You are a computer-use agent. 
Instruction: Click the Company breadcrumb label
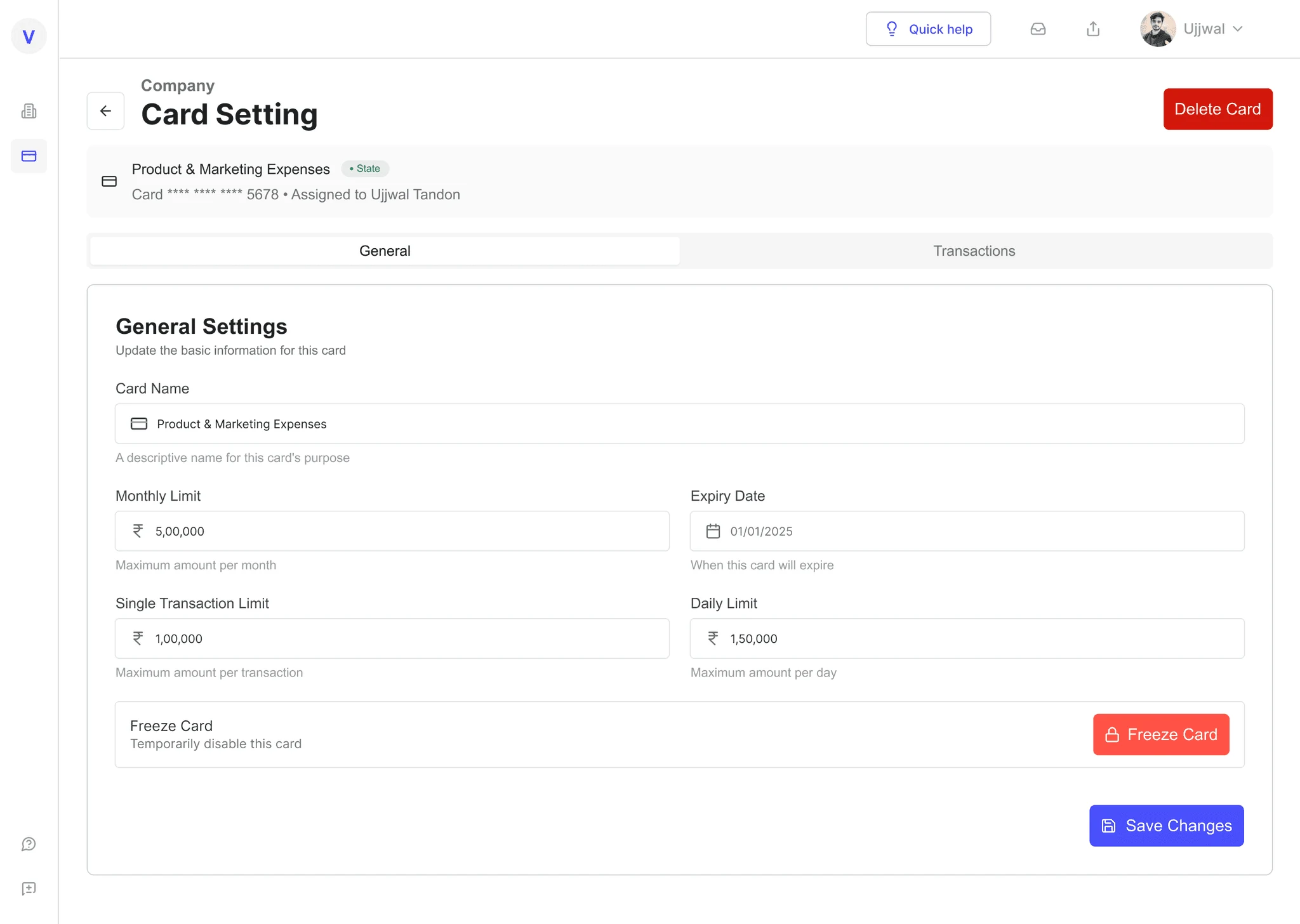coord(178,86)
